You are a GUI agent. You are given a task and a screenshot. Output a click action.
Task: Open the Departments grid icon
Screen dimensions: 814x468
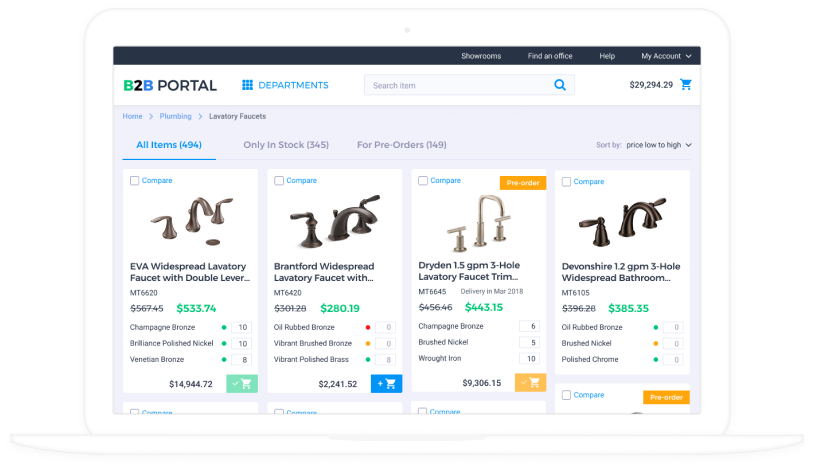(247, 85)
